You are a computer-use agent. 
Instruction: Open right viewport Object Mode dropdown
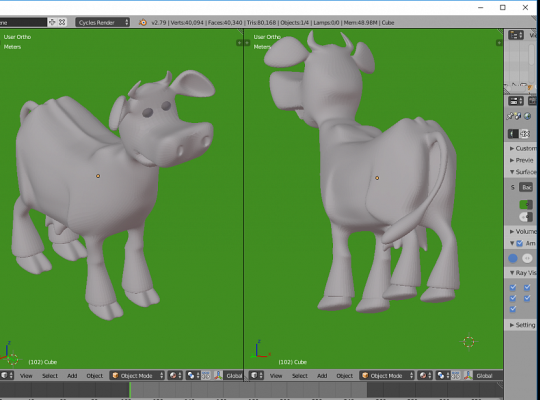tap(387, 376)
